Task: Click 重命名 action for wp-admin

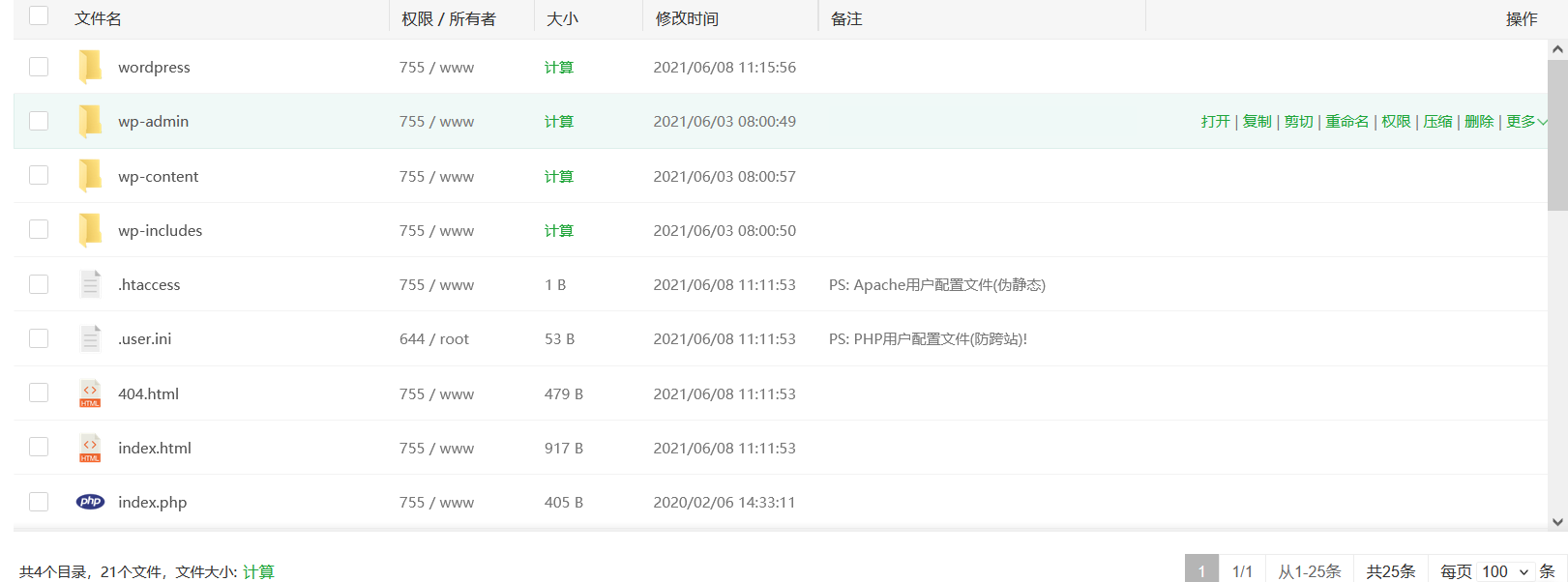Action: 1346,121
